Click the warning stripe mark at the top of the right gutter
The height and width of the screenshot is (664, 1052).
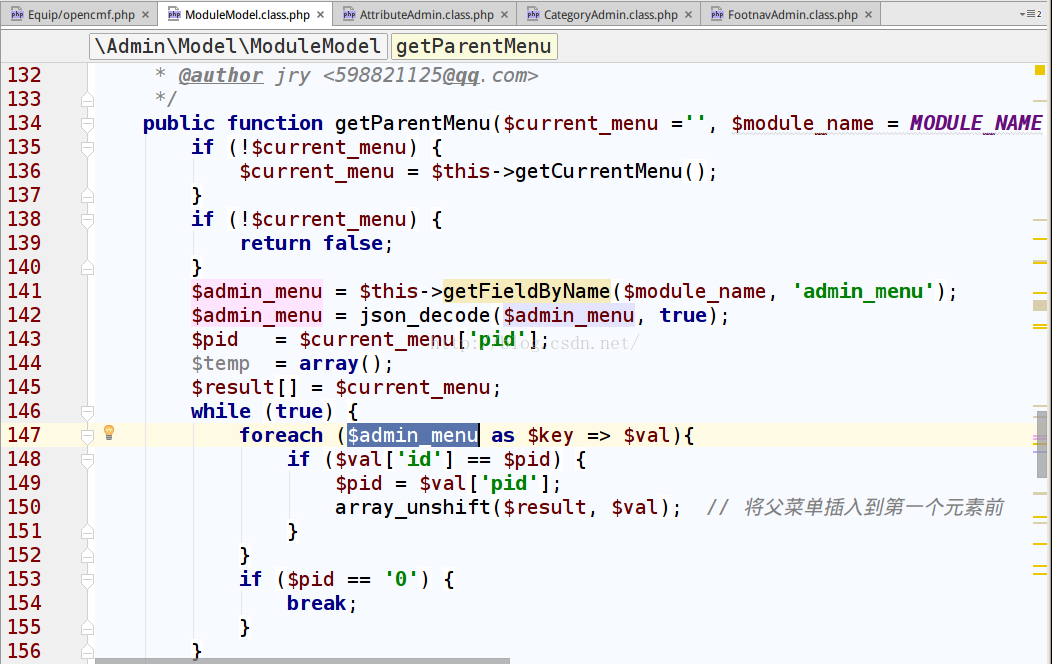[1040, 101]
